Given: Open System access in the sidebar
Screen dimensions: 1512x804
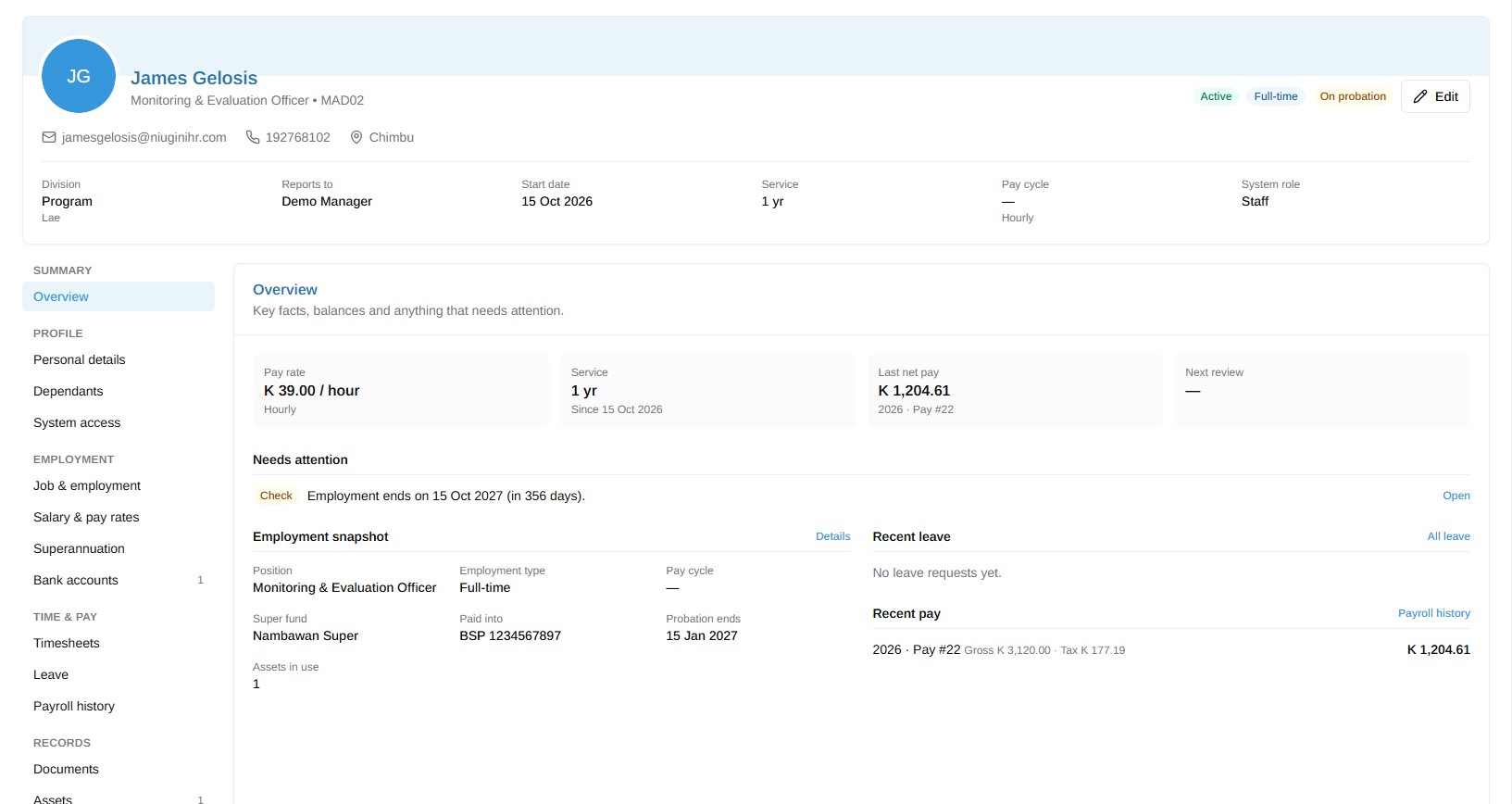Looking at the screenshot, I should click(119, 422).
